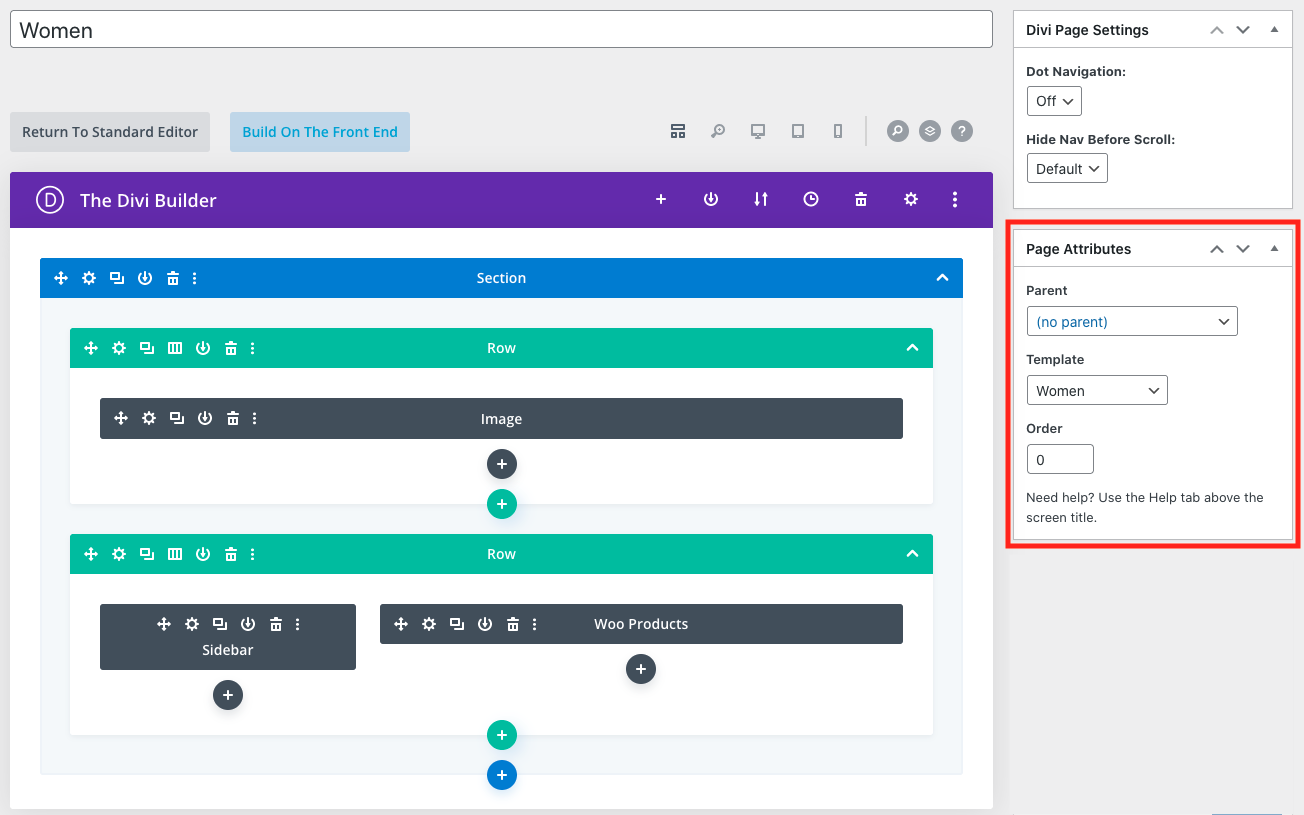The image size is (1304, 815).
Task: Disable first Row with its power icon
Action: [203, 348]
